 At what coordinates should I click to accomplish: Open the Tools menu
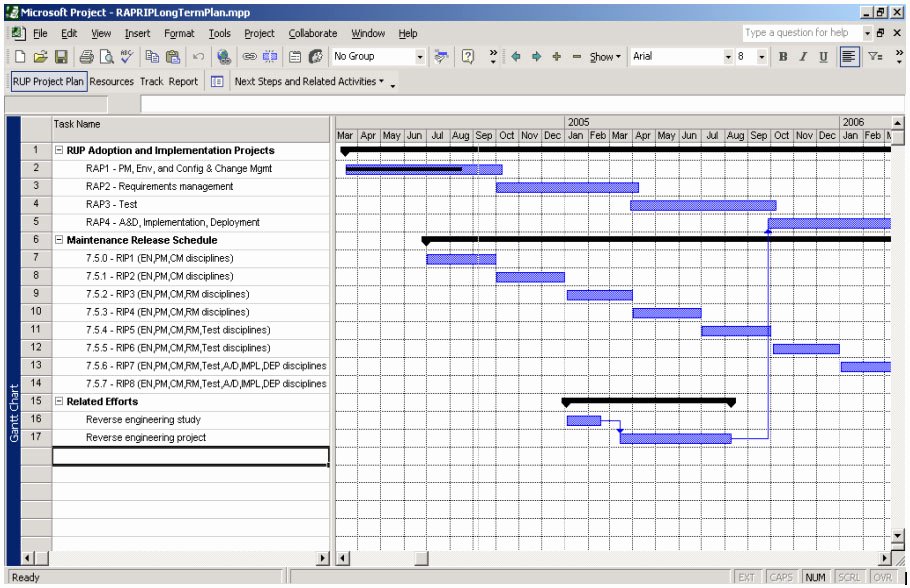coord(219,33)
